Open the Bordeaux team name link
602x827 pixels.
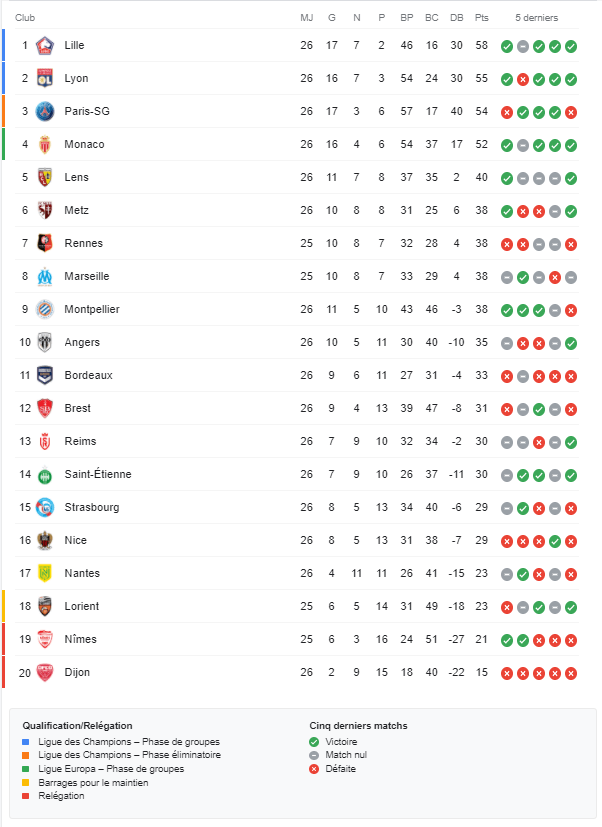[x=89, y=375]
